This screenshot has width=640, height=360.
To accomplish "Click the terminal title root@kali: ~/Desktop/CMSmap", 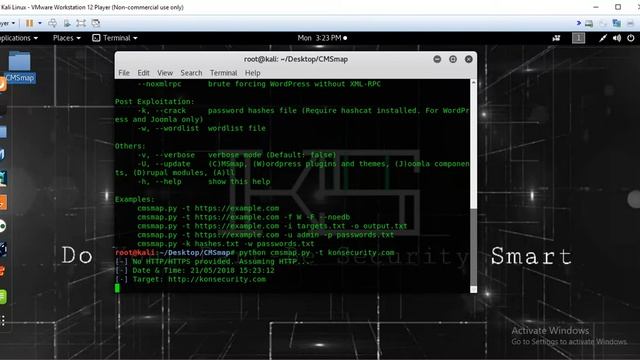I will [296, 59].
